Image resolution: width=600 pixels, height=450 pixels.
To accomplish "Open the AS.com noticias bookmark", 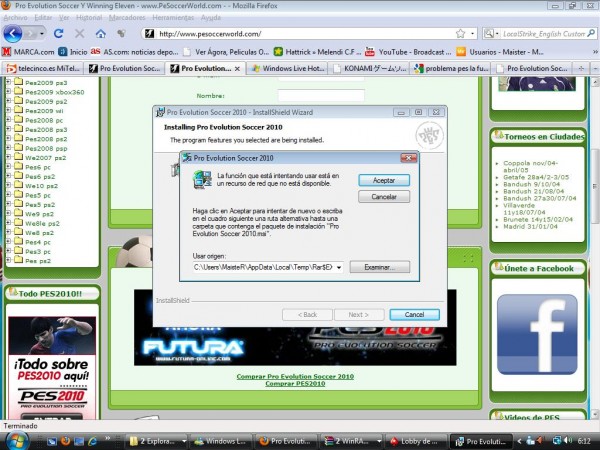I will [134, 52].
